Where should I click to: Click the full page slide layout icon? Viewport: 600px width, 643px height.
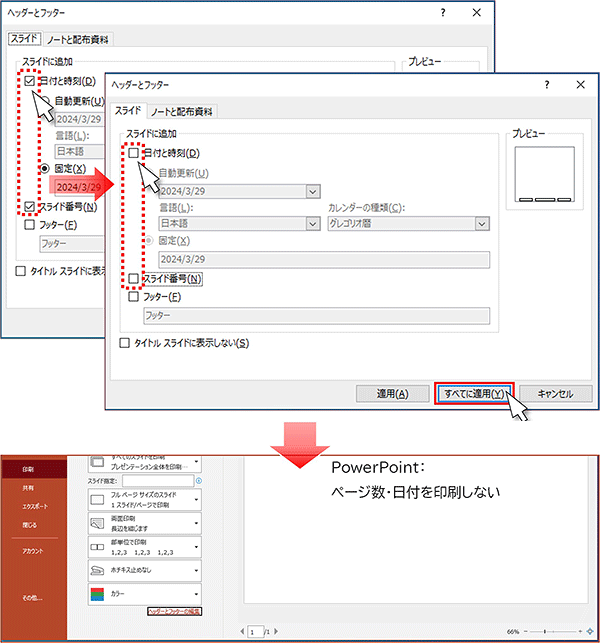click(98, 499)
